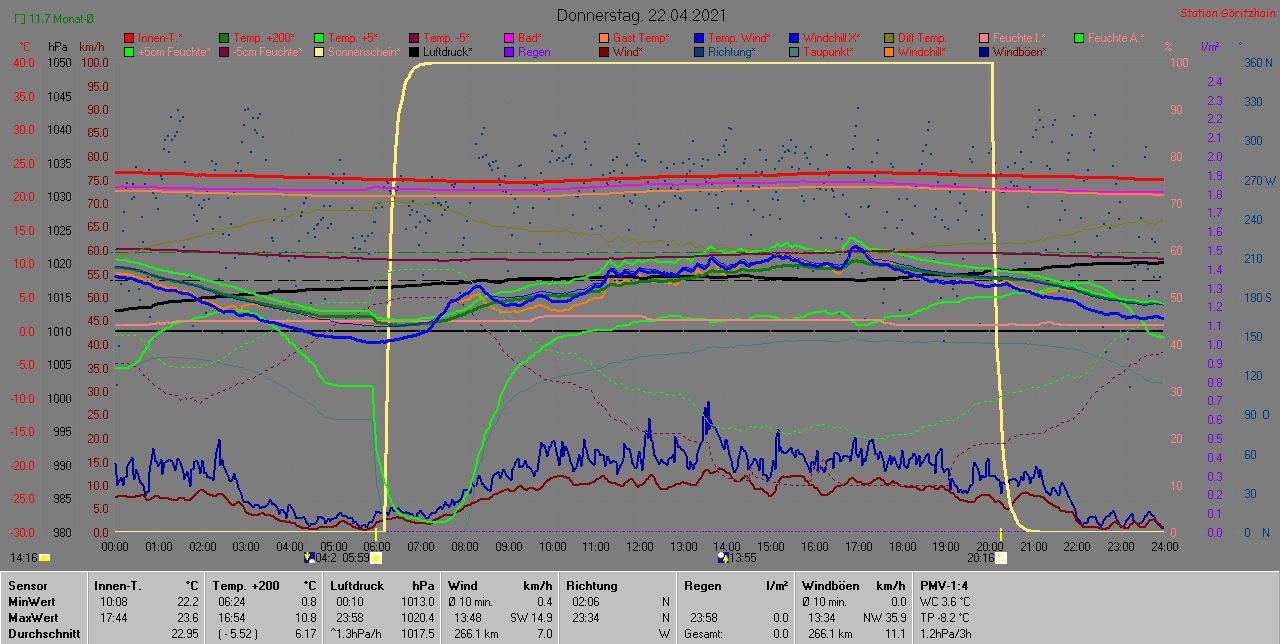This screenshot has height=644, width=1280.
Task: Select the Taupunkt legend label
Action: pyautogui.click(x=828, y=52)
